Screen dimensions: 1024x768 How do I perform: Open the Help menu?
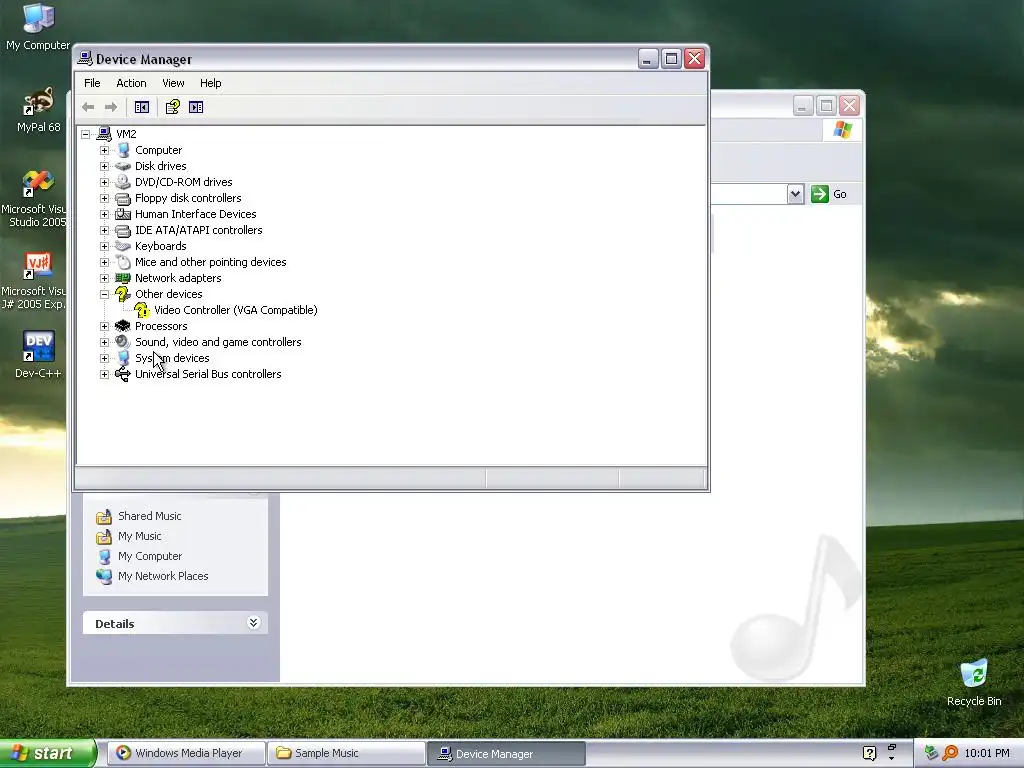(x=210, y=83)
